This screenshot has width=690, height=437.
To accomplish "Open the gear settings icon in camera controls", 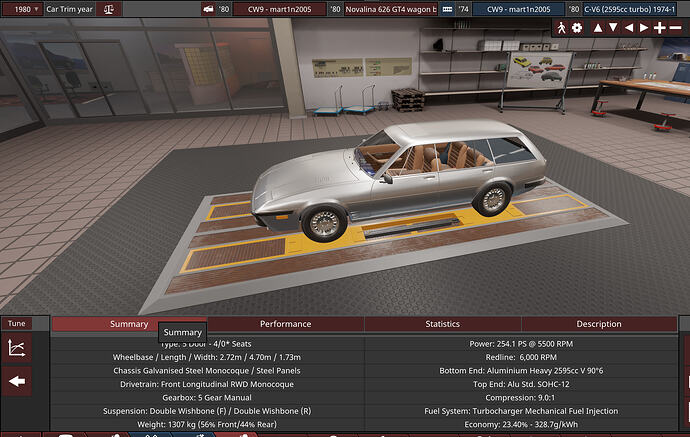I will point(577,28).
